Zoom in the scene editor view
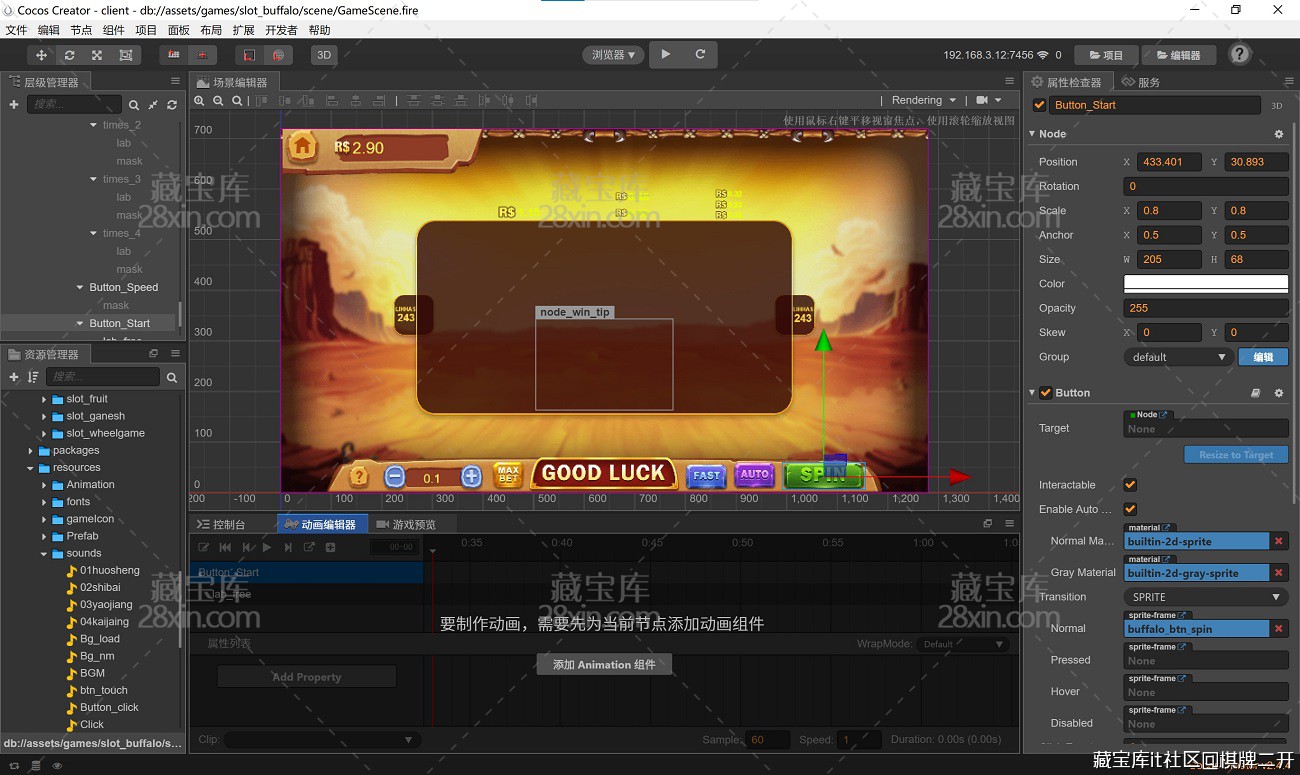The image size is (1300, 775). 199,100
